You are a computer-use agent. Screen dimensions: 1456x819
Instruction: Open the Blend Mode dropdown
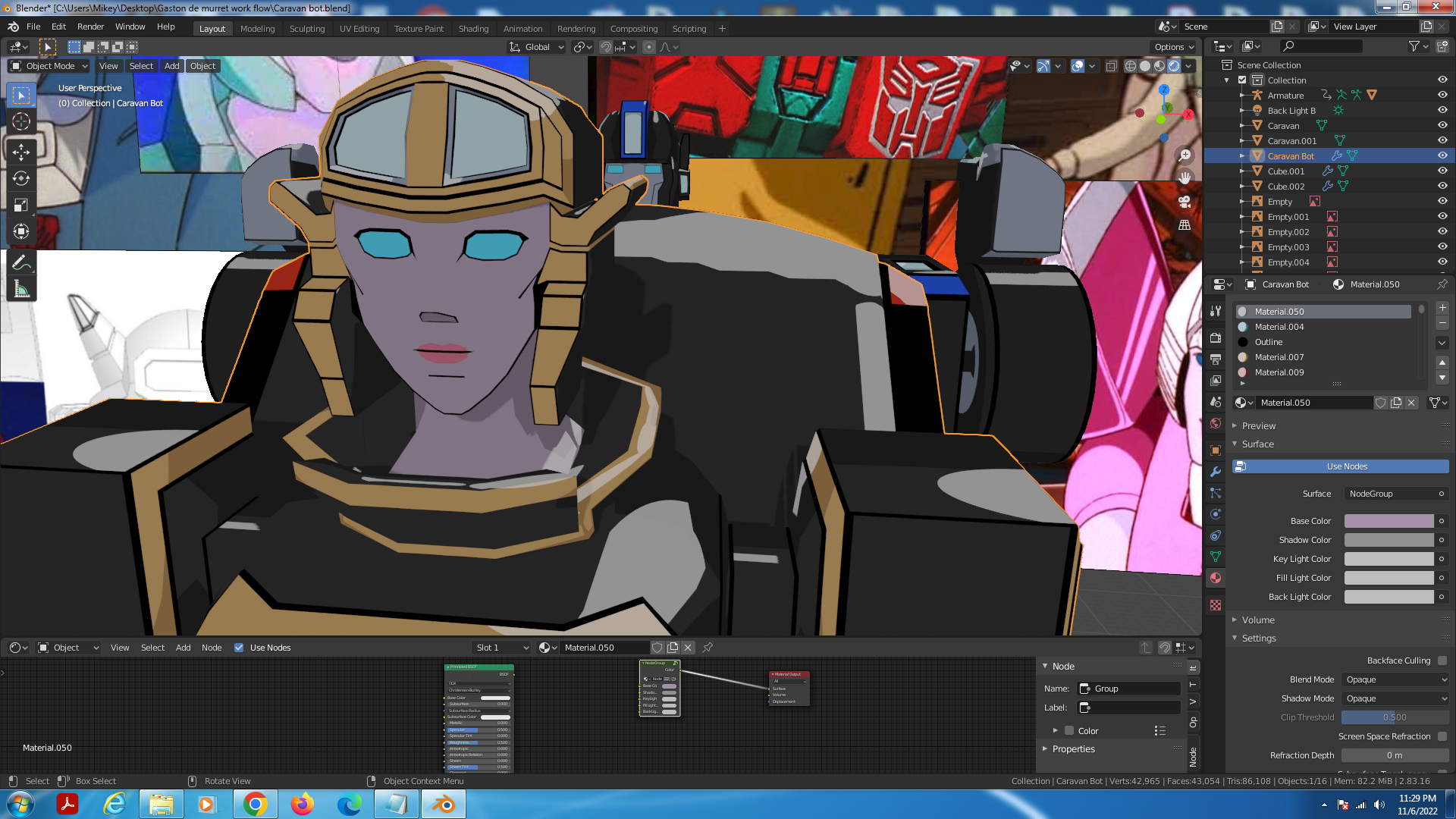click(1395, 679)
